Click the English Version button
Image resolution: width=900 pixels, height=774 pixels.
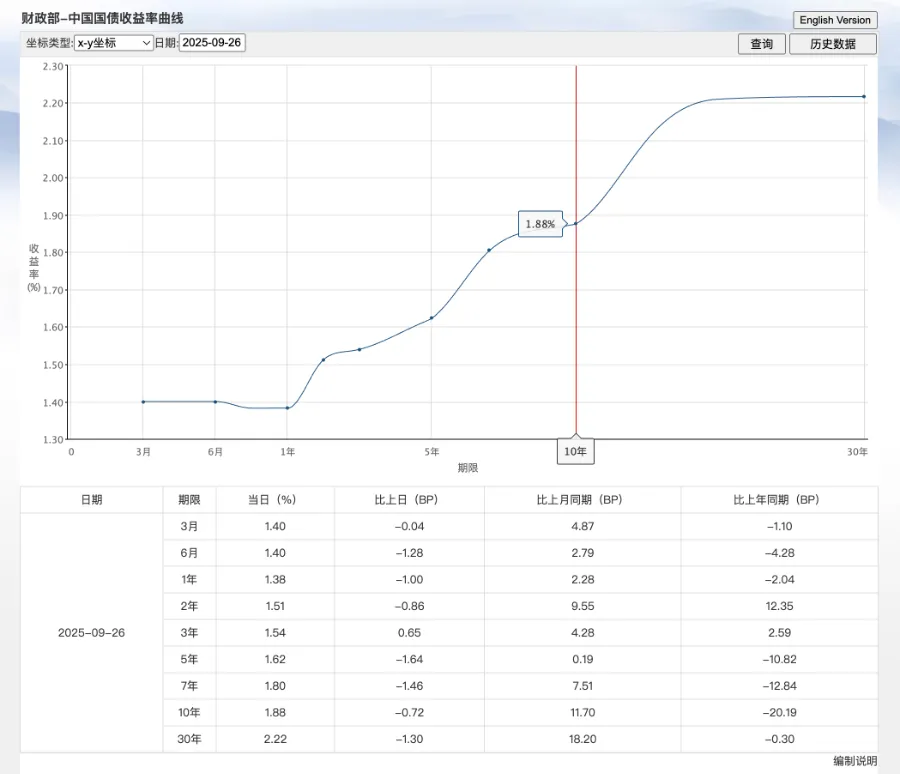(835, 20)
